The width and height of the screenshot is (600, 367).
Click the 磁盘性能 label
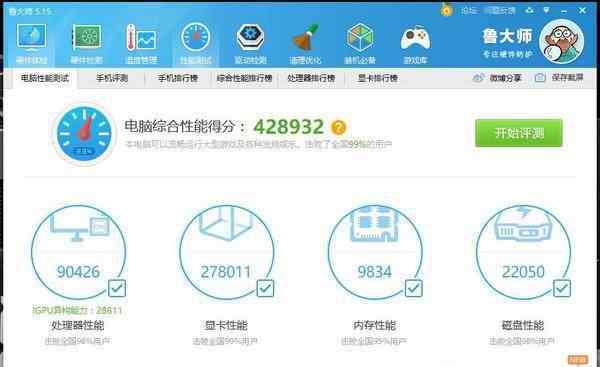(x=523, y=326)
